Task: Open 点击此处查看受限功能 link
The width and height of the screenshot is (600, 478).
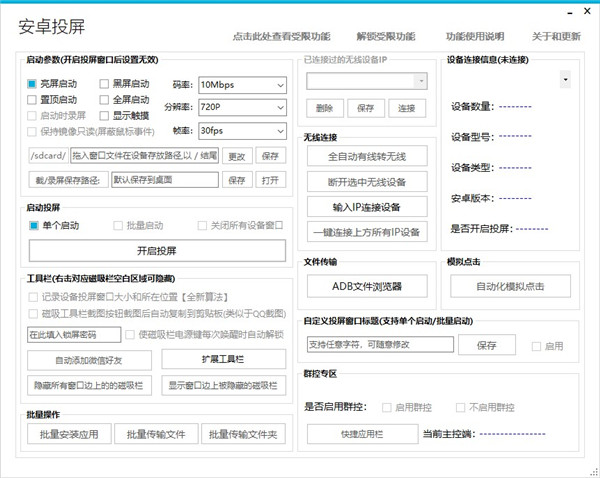Action: click(281, 36)
